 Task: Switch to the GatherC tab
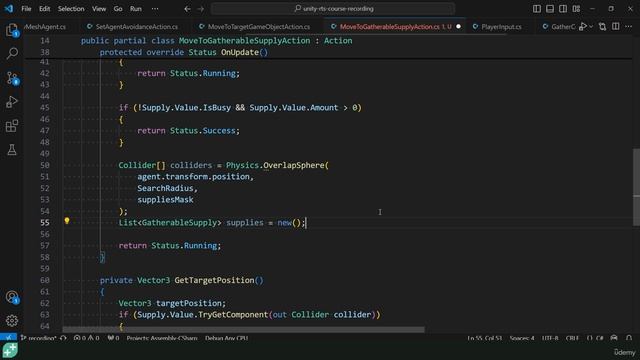[x=559, y=27]
